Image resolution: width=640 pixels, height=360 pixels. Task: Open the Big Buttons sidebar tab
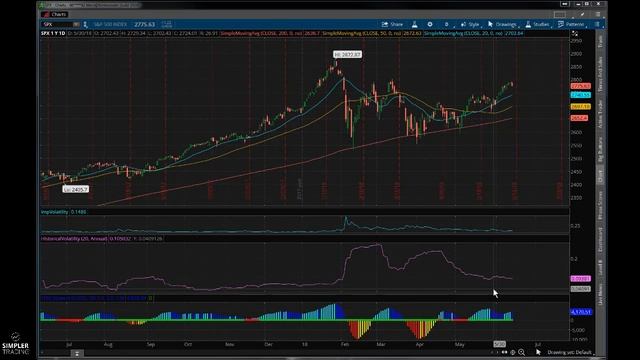tap(600, 150)
